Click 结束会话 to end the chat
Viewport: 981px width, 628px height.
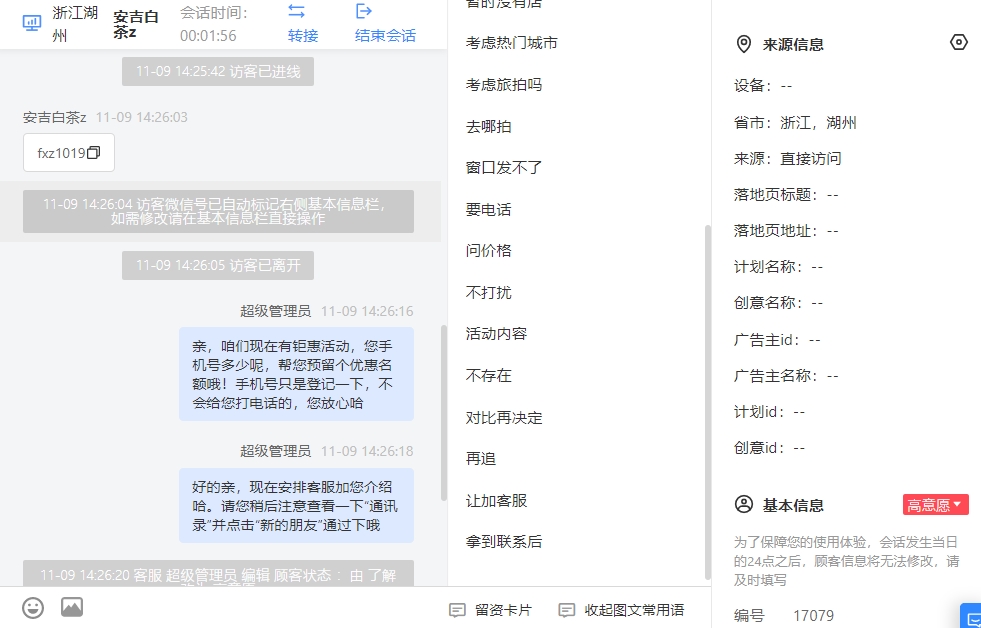pos(385,36)
